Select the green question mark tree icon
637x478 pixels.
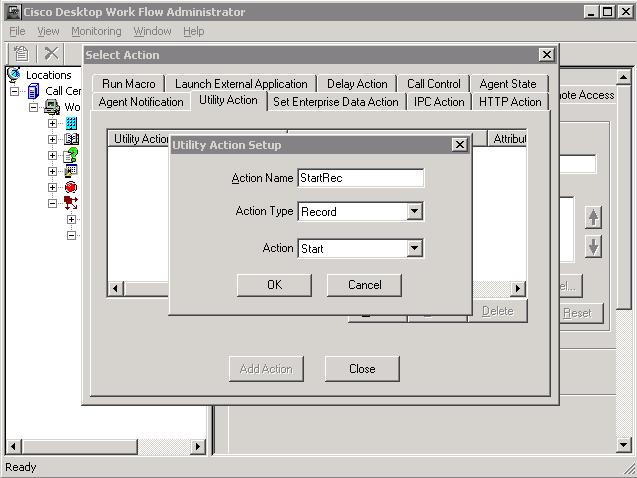coord(71,155)
